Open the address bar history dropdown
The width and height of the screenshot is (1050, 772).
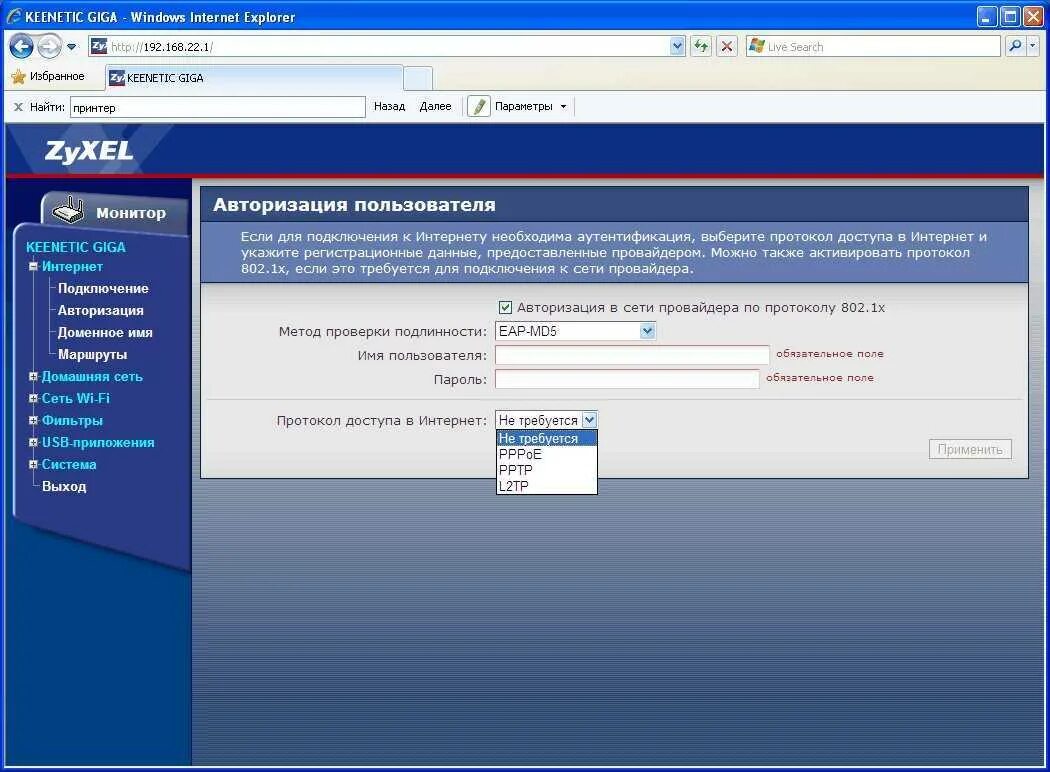[x=677, y=46]
